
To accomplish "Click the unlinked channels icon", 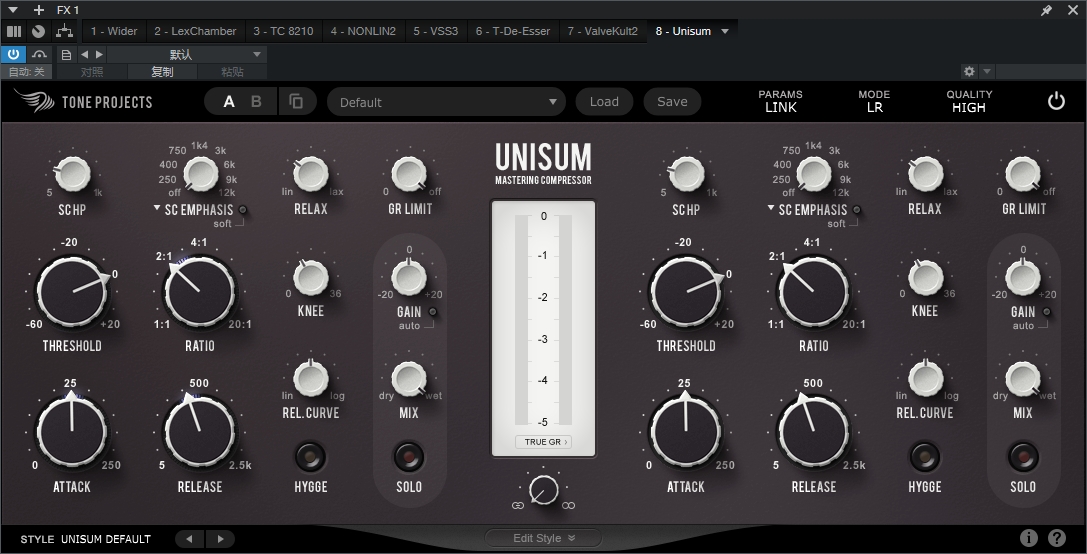I will pos(568,505).
